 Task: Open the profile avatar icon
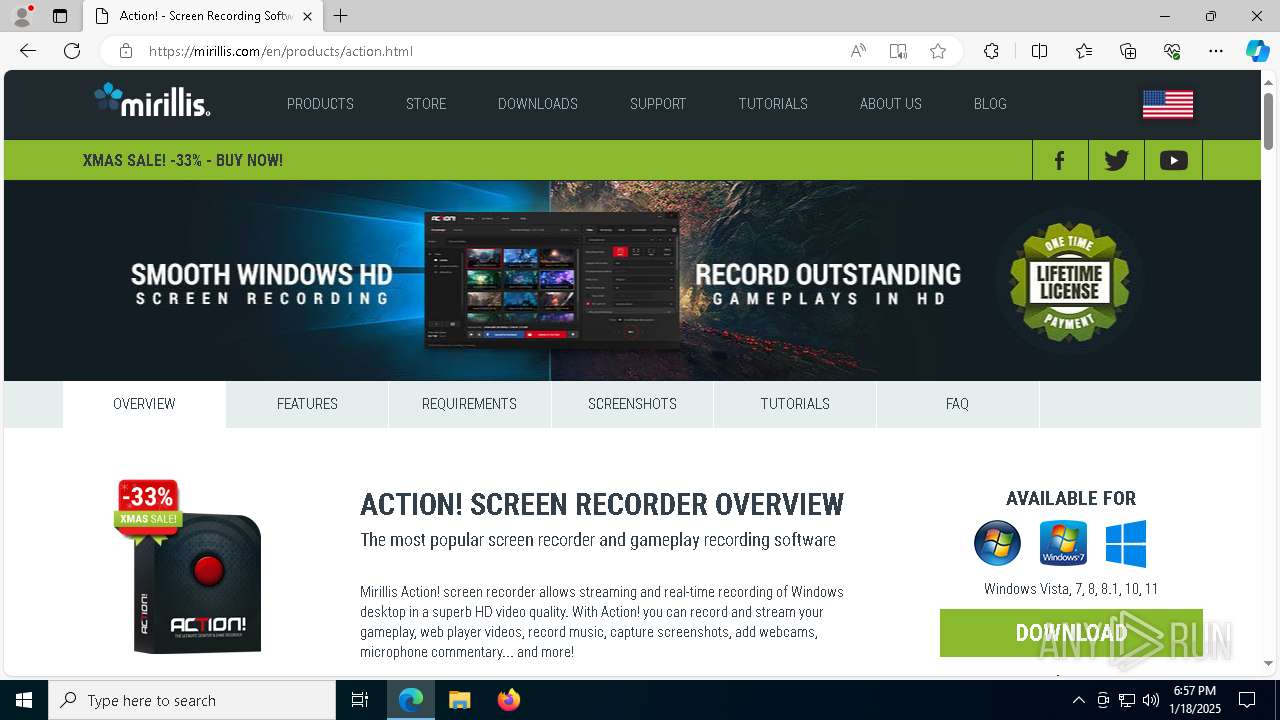point(22,16)
